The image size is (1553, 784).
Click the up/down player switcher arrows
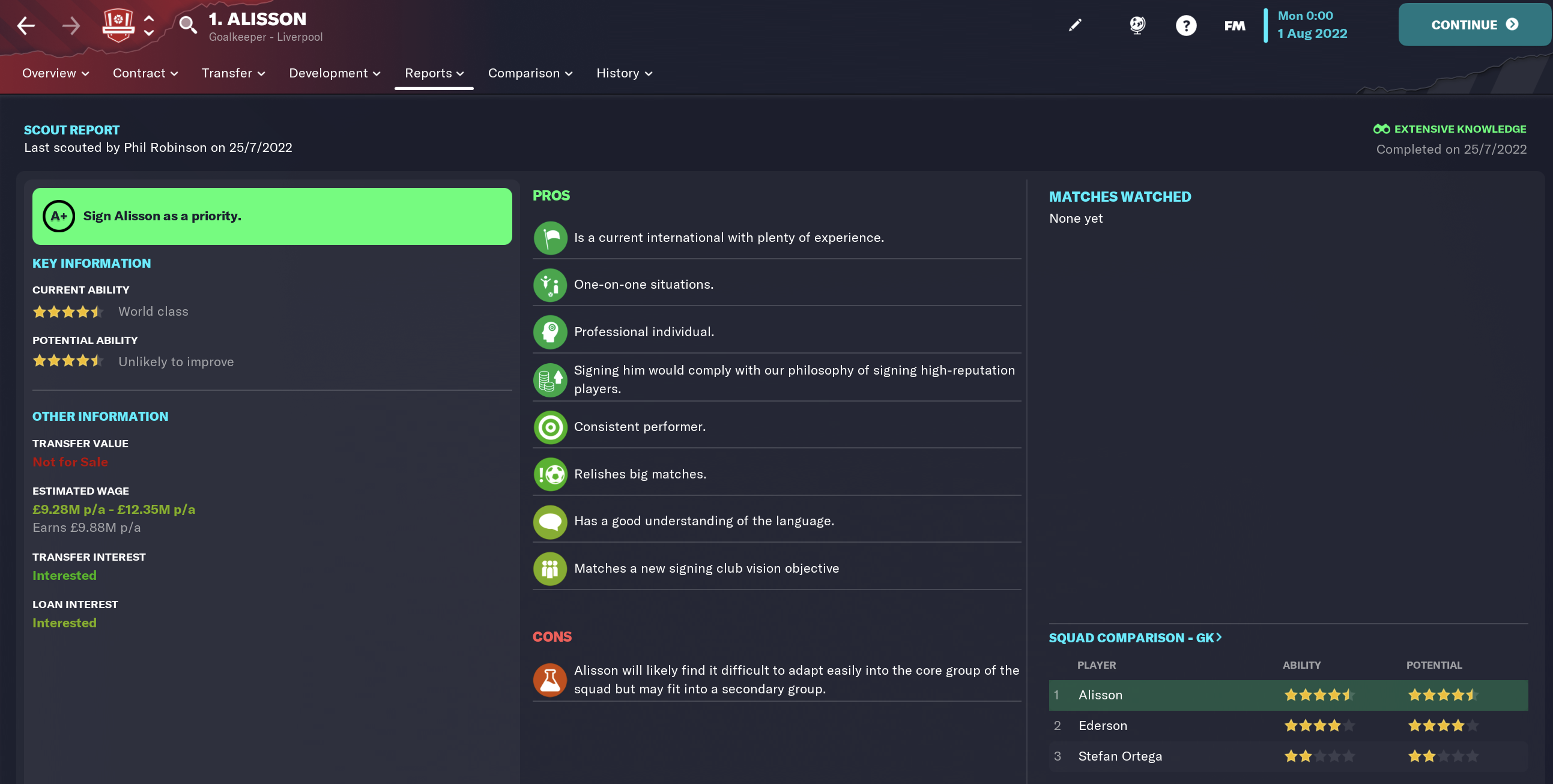coord(149,25)
